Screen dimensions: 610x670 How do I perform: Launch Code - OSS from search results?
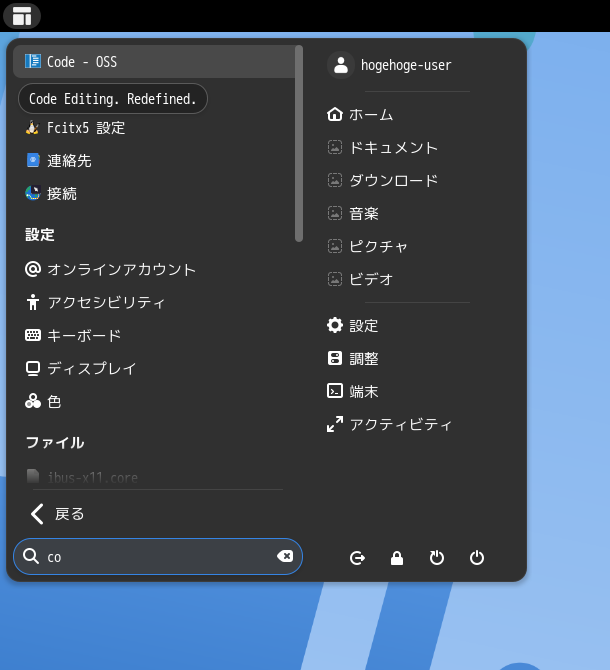154,62
